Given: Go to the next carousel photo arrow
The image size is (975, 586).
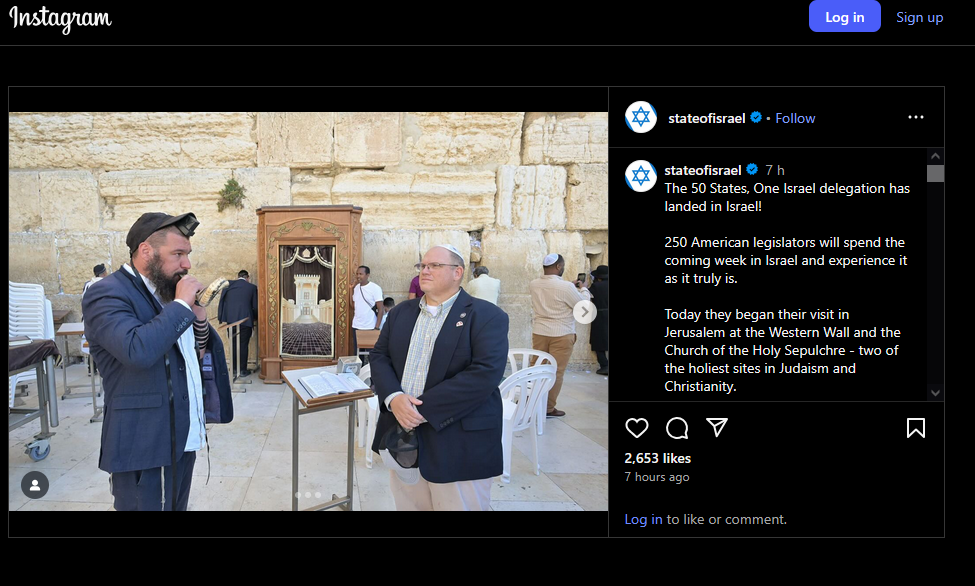Looking at the screenshot, I should [x=585, y=312].
